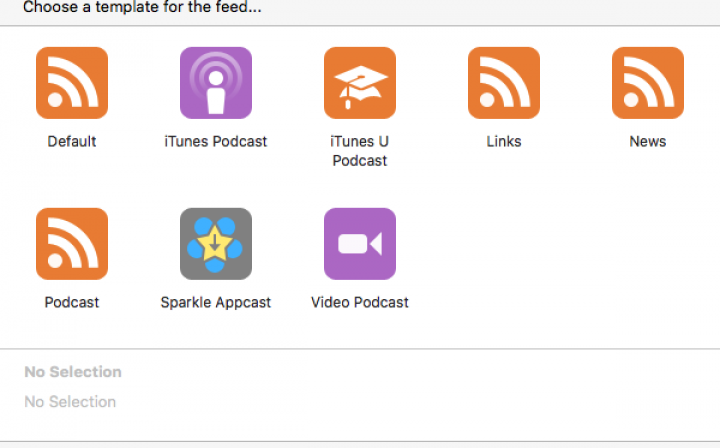This screenshot has width=720, height=448.
Task: Choose the Video Podcast camera icon
Action: [x=360, y=244]
